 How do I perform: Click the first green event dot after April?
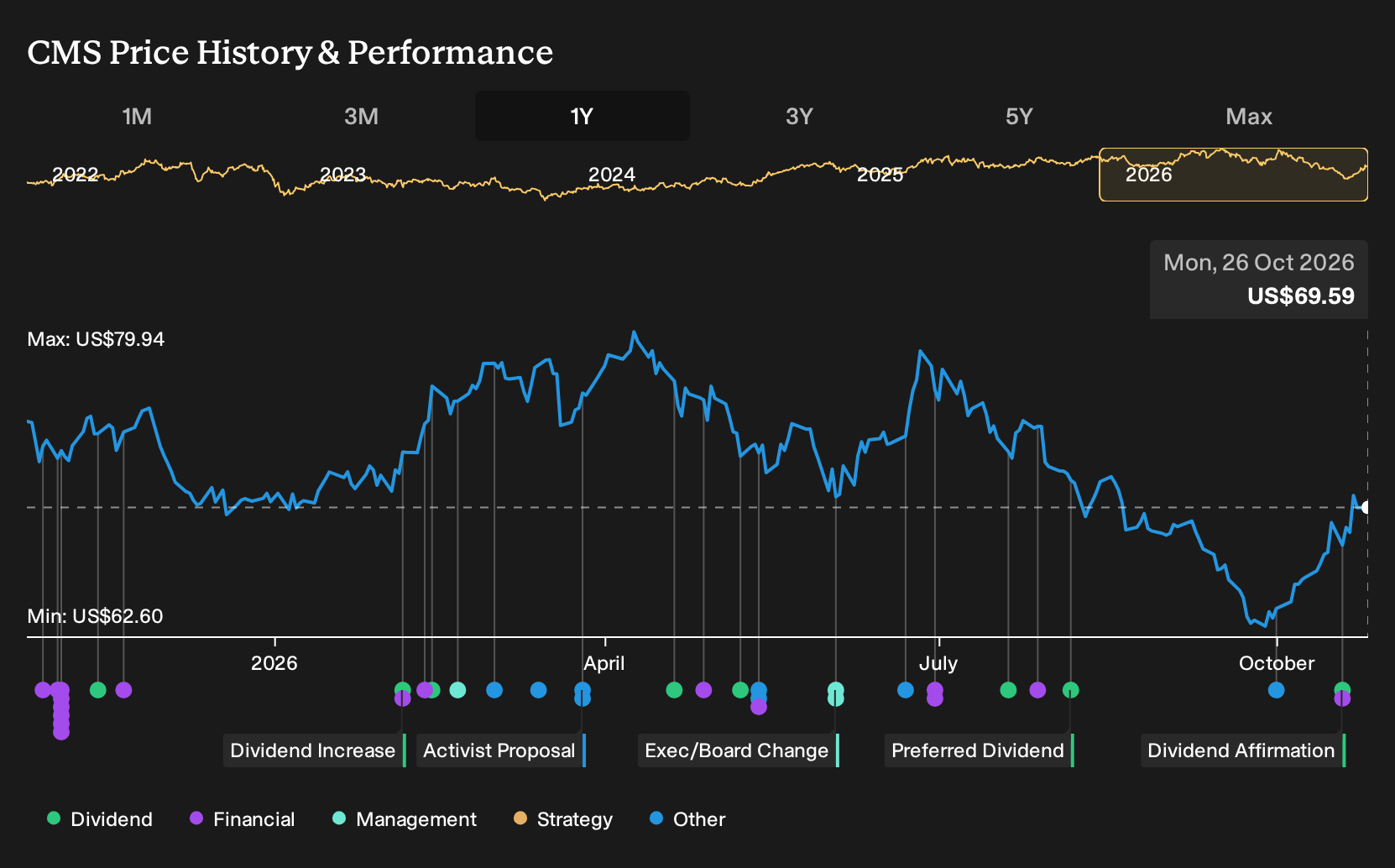(674, 690)
